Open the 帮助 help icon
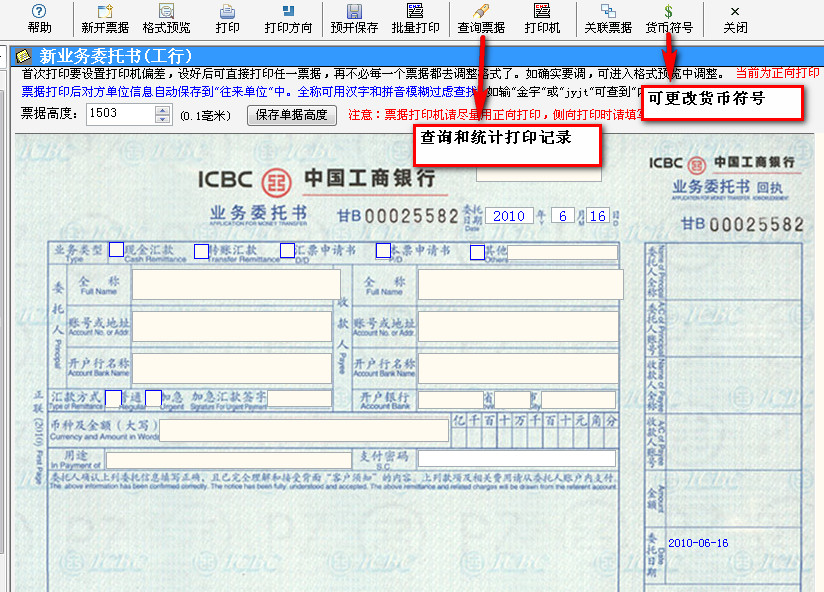824x592 pixels. point(39,19)
